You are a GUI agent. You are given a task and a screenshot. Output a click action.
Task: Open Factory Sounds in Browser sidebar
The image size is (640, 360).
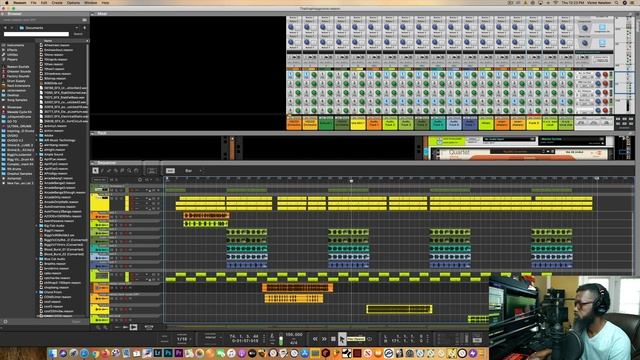coord(18,76)
